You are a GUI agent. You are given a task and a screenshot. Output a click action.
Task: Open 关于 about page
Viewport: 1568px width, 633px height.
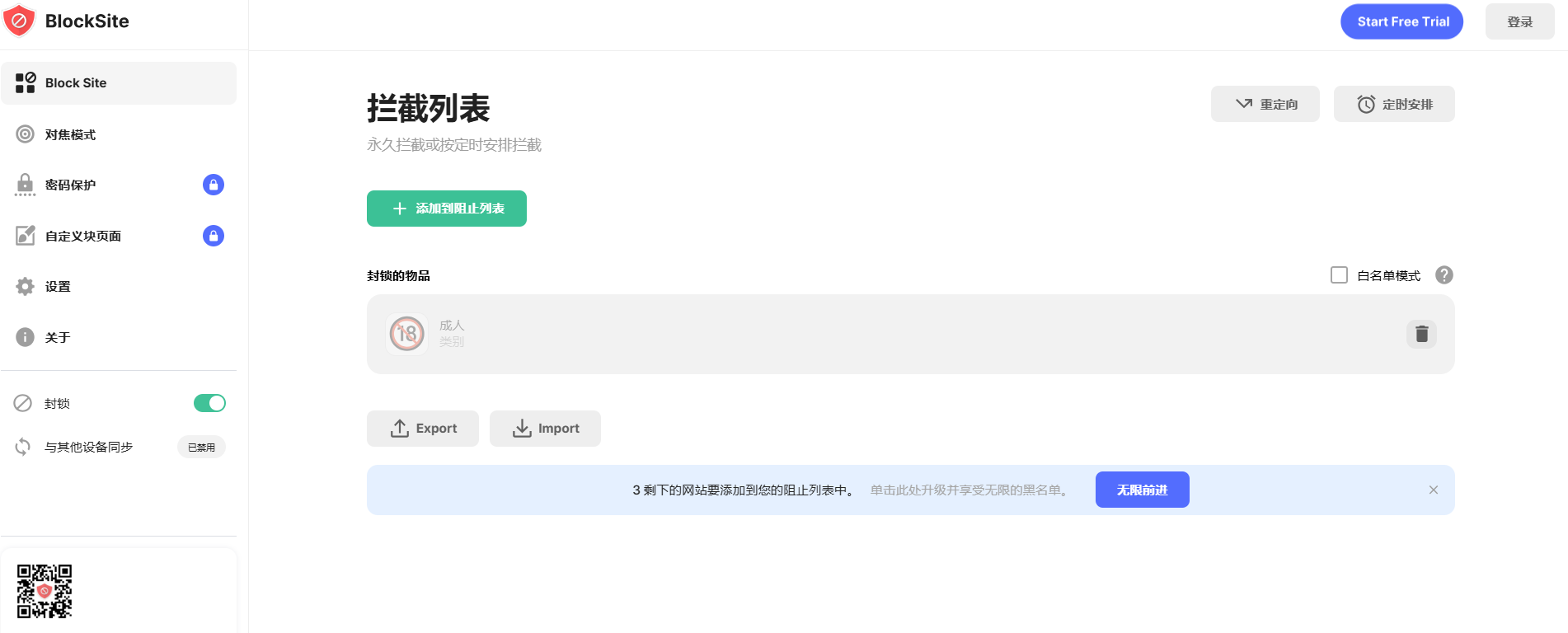click(x=119, y=337)
